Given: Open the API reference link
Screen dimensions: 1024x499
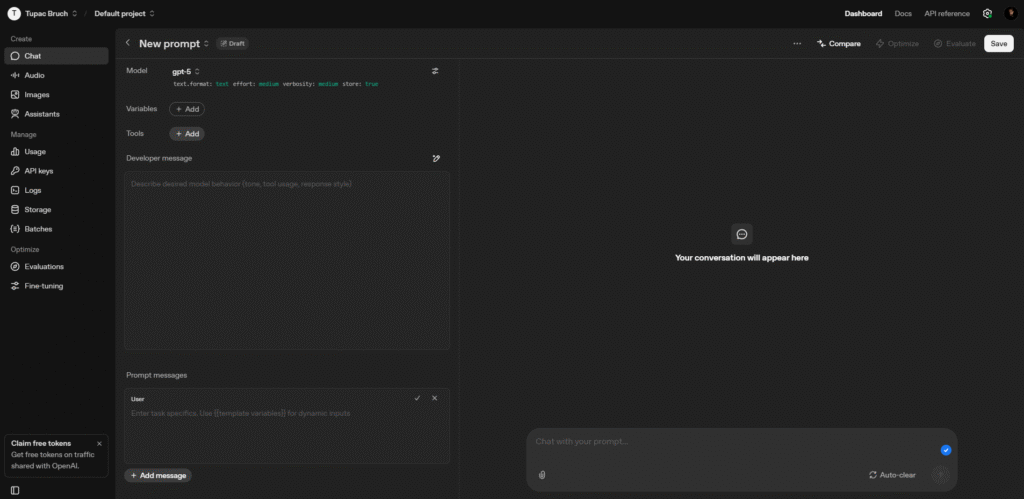Looking at the screenshot, I should (x=947, y=14).
